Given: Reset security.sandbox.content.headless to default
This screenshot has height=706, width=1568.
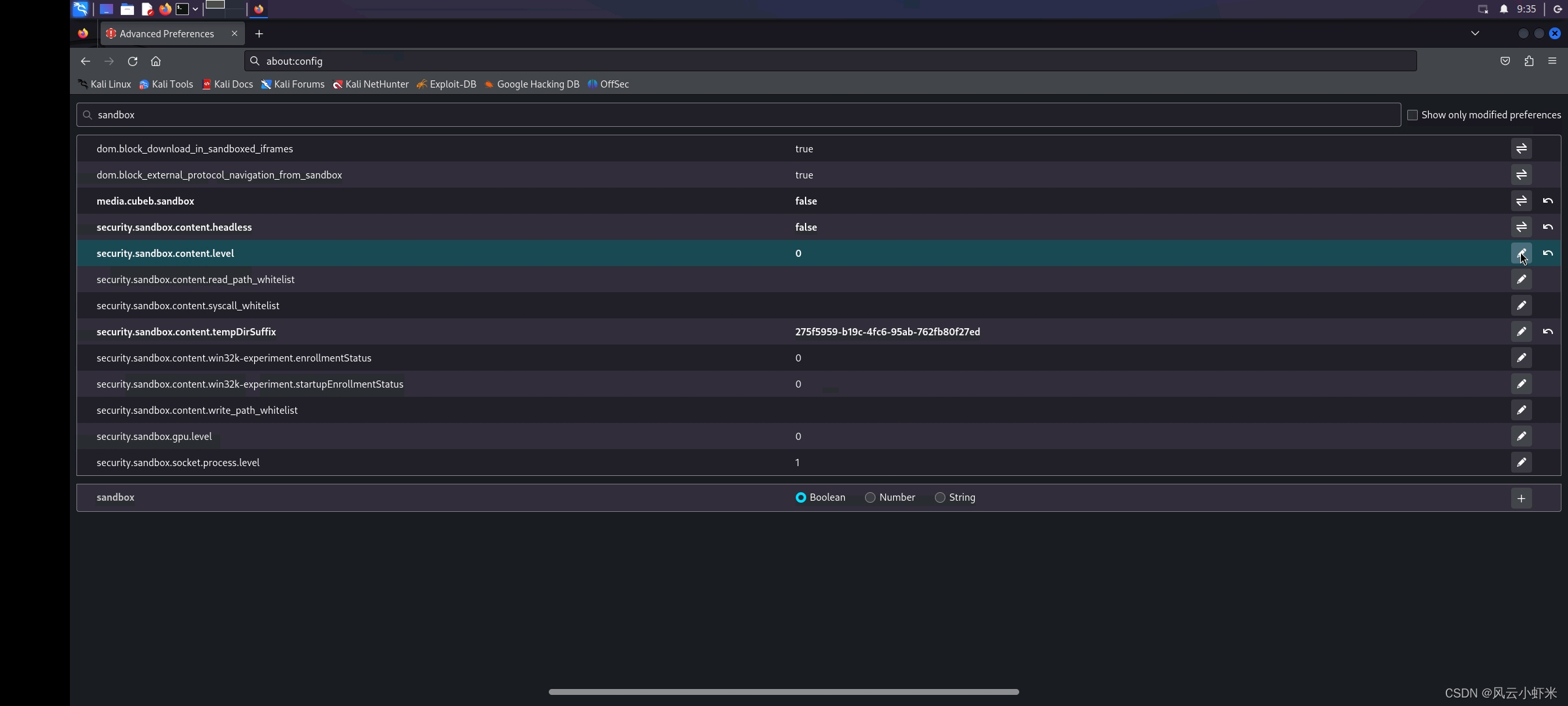Looking at the screenshot, I should [1548, 227].
